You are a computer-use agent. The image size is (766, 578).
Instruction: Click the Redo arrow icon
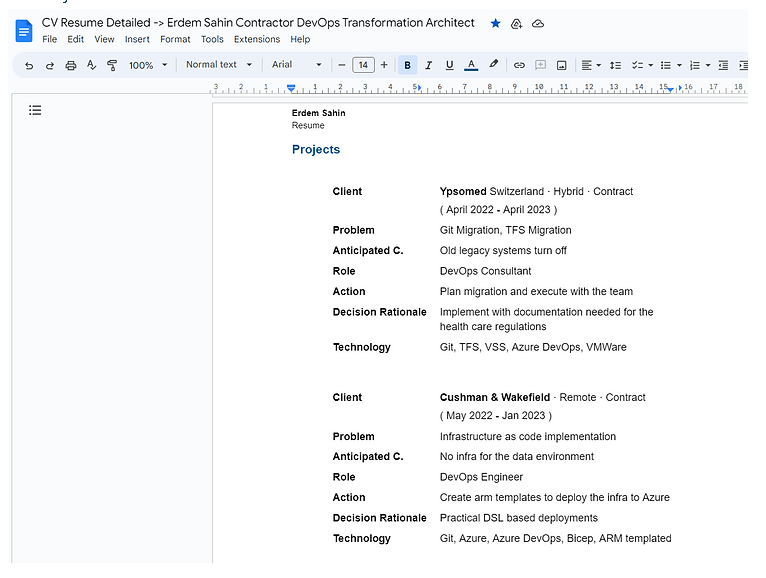coord(50,65)
